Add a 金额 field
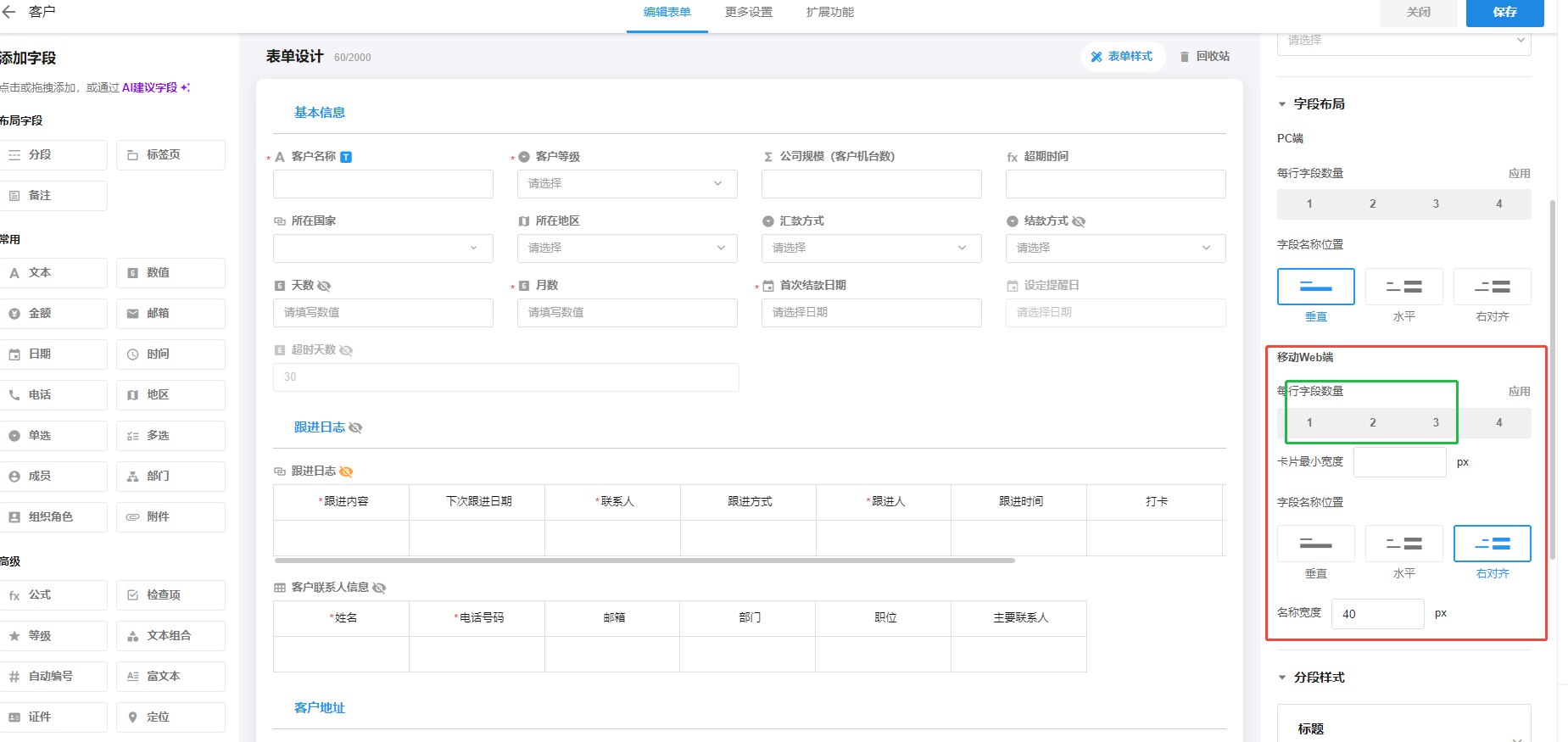Image resolution: width=1568 pixels, height=742 pixels. (53, 314)
